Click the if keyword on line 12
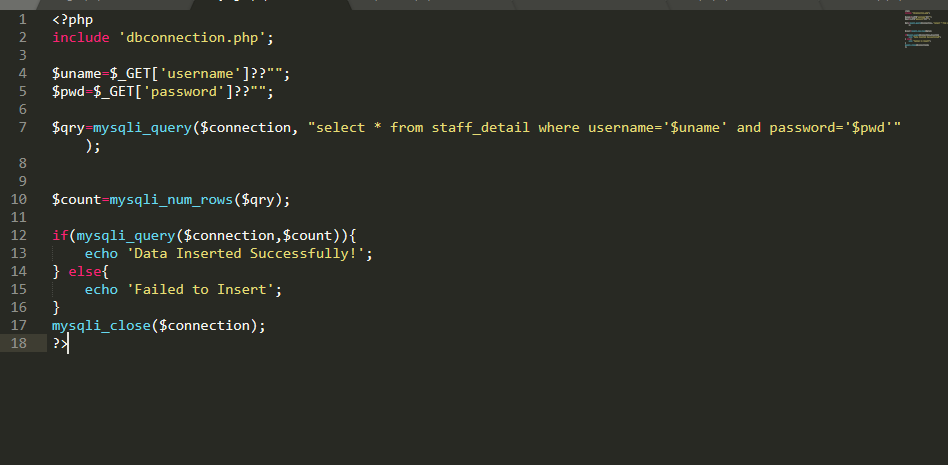 60,235
